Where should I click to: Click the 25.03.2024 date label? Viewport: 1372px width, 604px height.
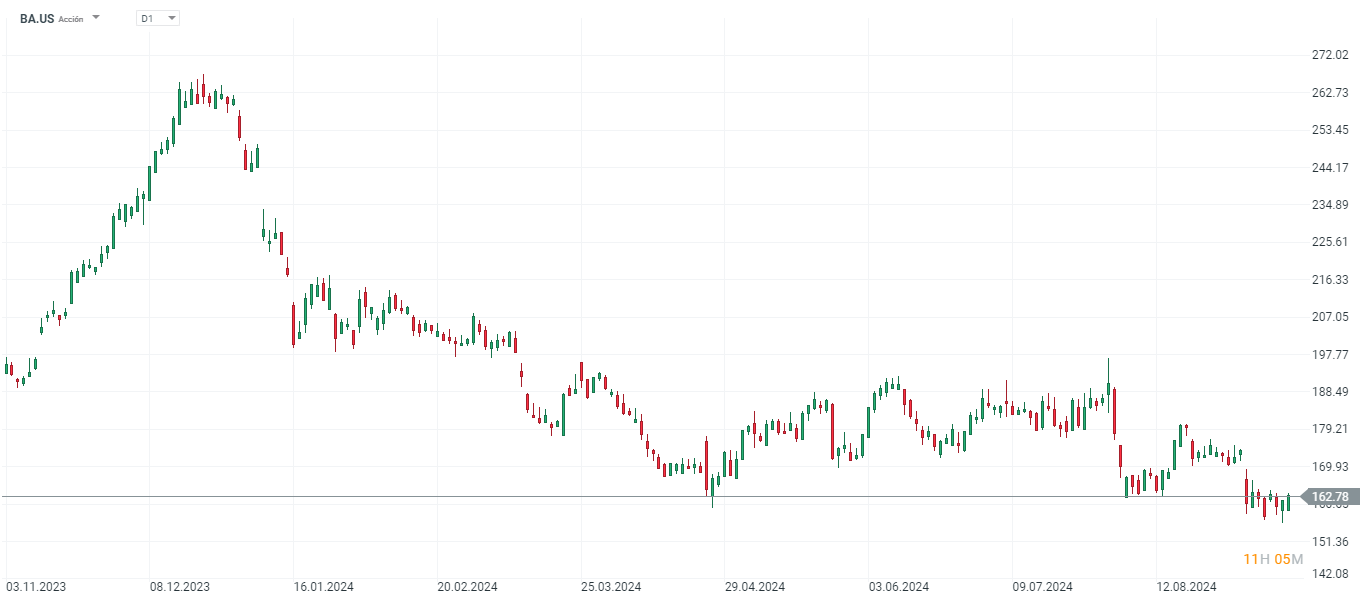(x=612, y=587)
